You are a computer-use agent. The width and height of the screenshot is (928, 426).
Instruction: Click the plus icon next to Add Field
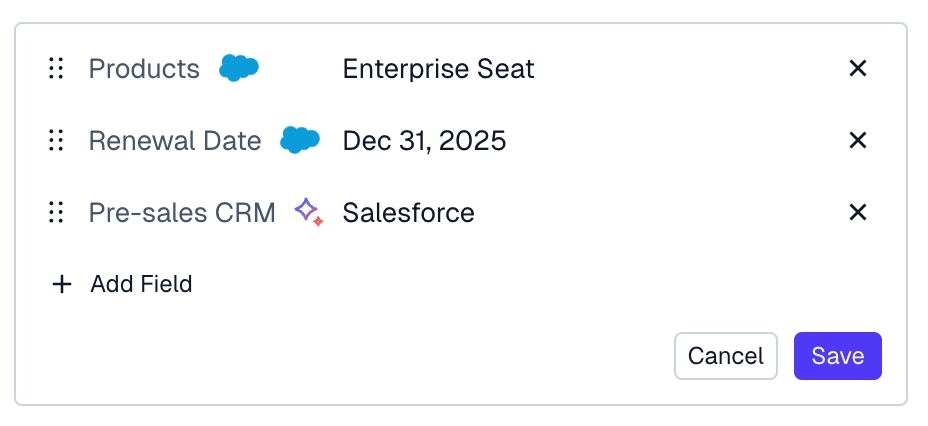pyautogui.click(x=62, y=284)
